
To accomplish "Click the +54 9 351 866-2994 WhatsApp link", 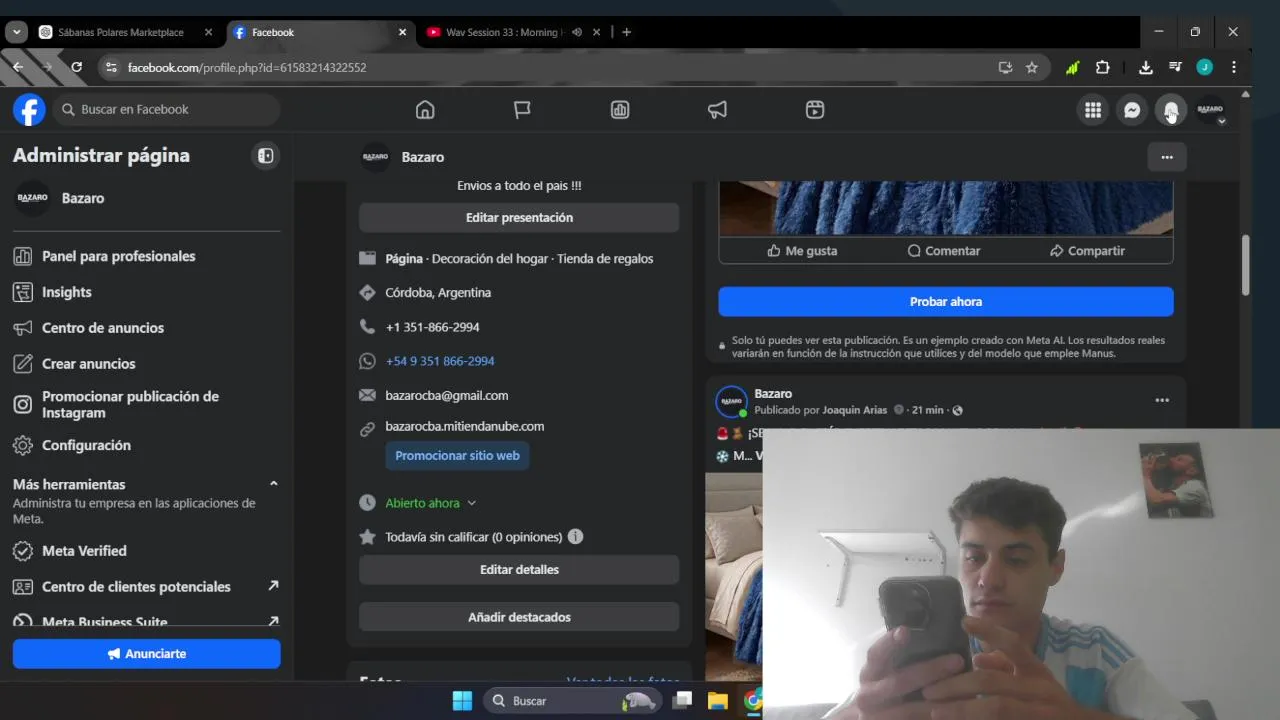I will [x=440, y=361].
